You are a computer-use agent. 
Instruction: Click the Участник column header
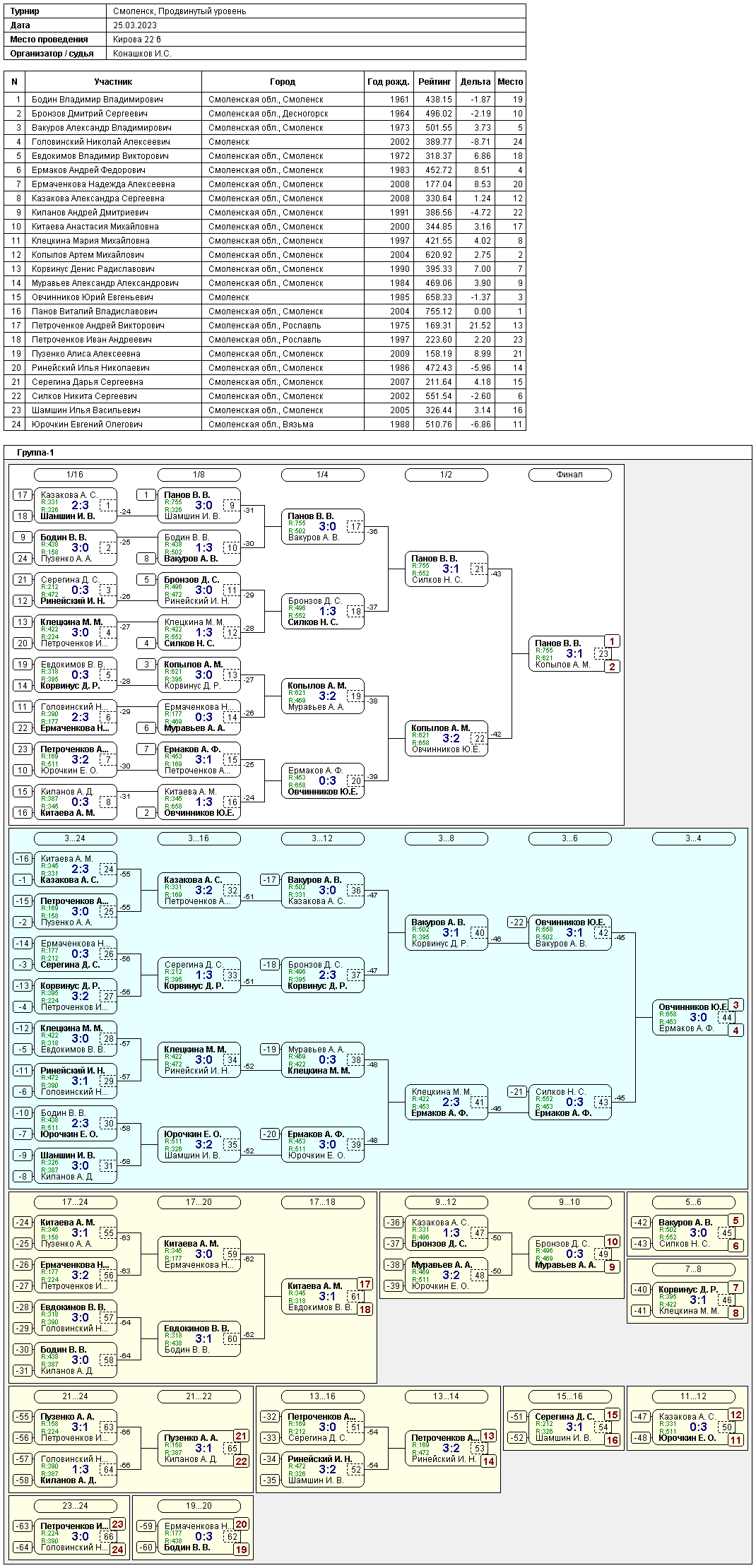click(113, 82)
